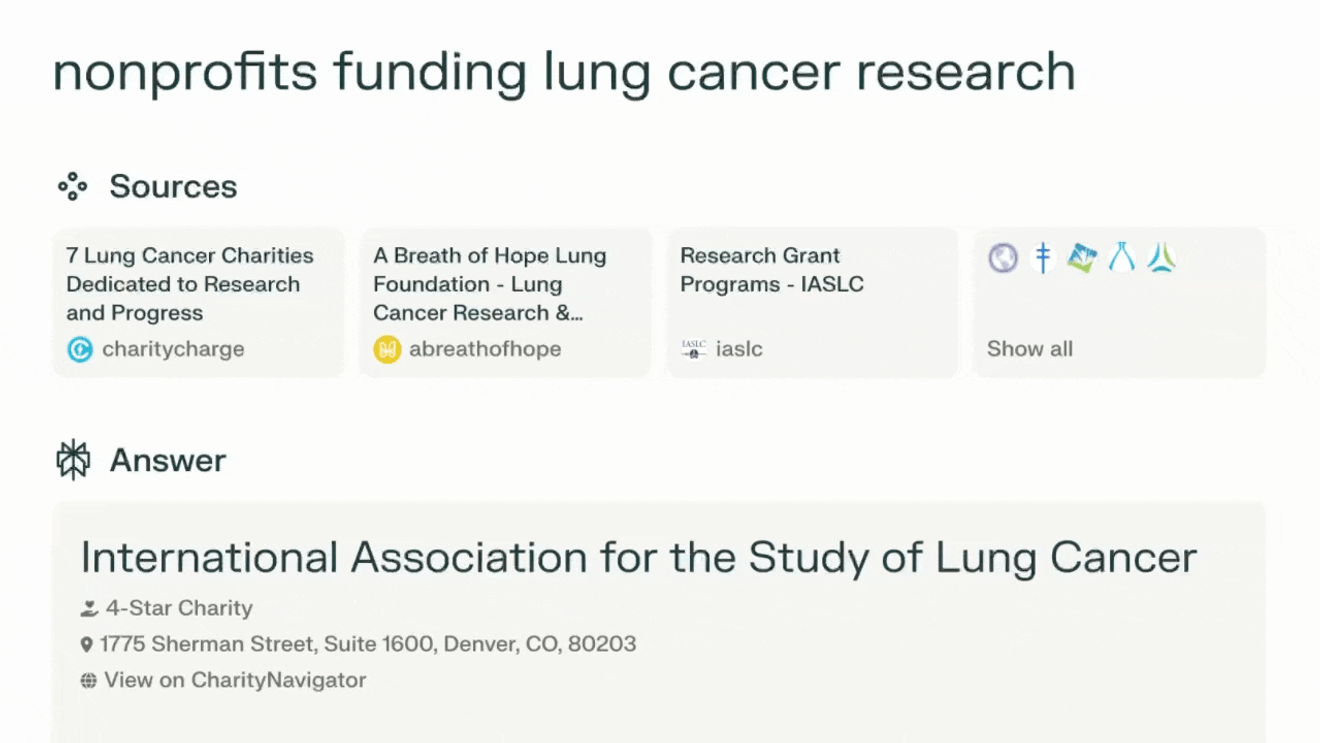Expand sources with Show all
1320x743 pixels.
pyautogui.click(x=1030, y=349)
